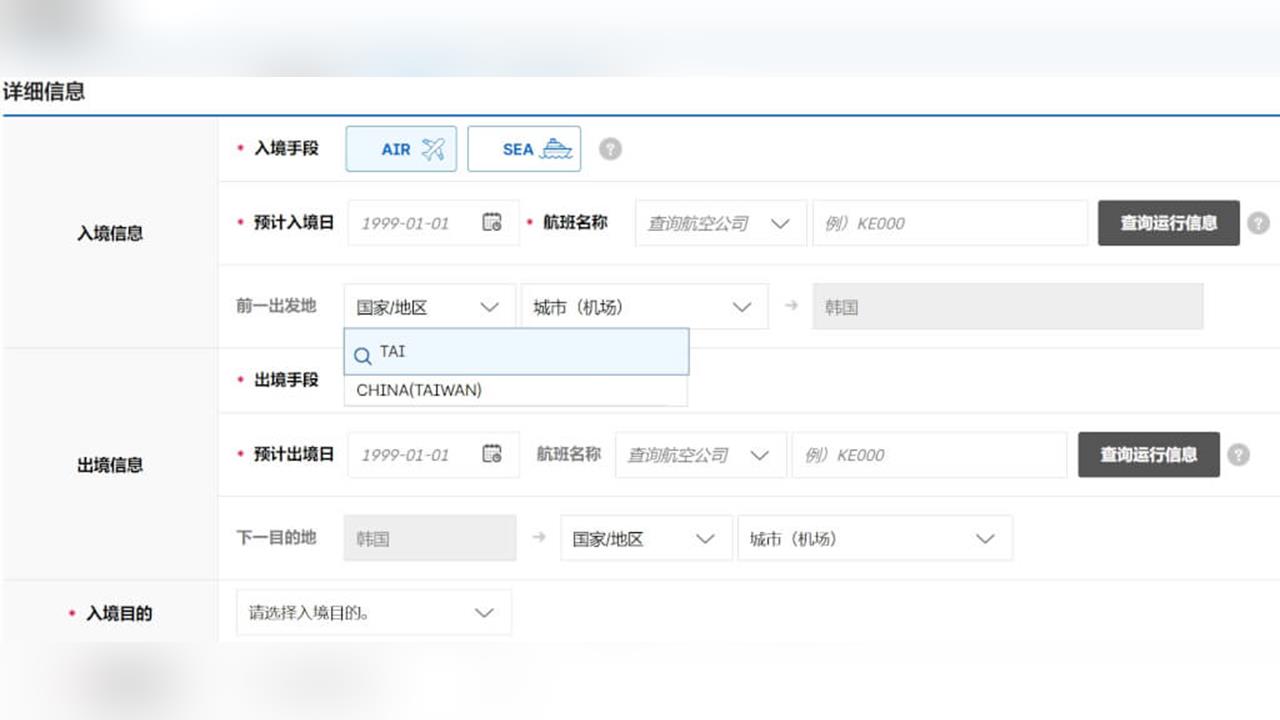Click the entry 查询运行信息 button
This screenshot has height=720, width=1280.
1168,222
